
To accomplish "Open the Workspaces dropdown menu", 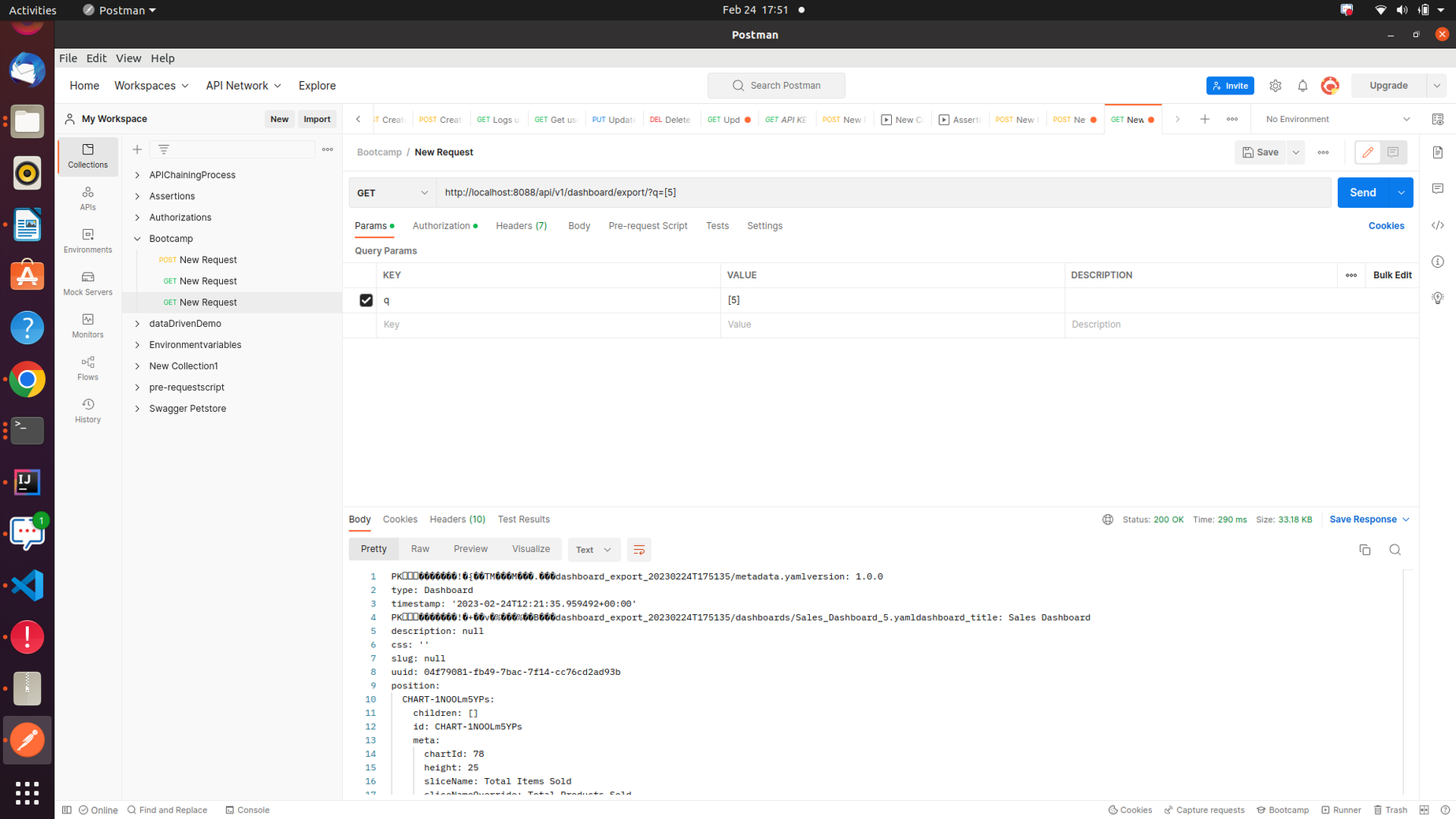I will click(x=151, y=86).
